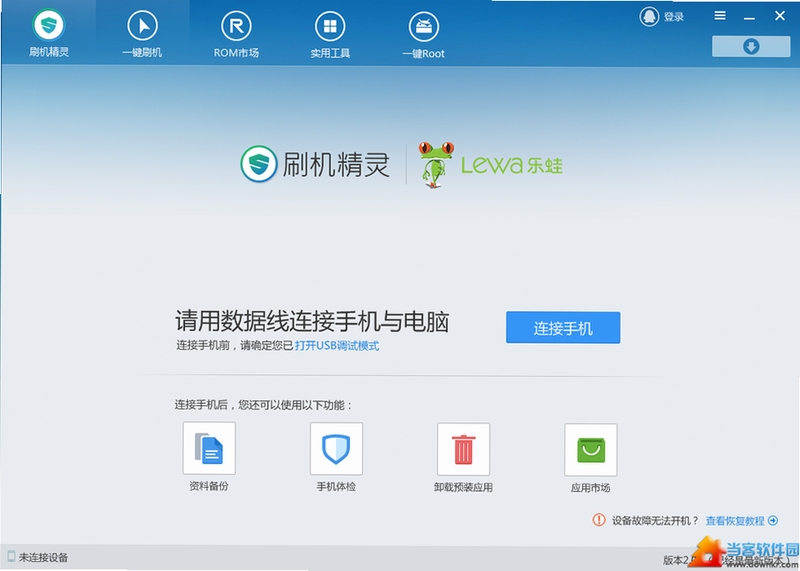Click the 手机体检 shield icon

coord(336,449)
